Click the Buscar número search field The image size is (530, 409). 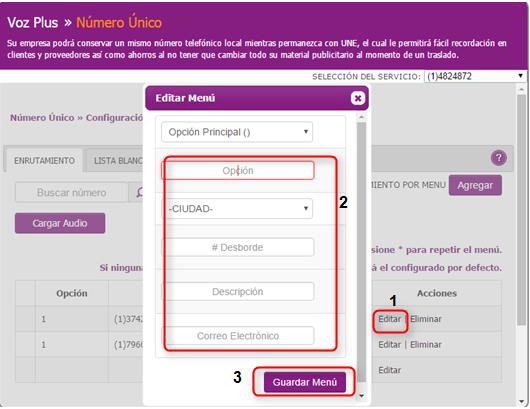71,192
